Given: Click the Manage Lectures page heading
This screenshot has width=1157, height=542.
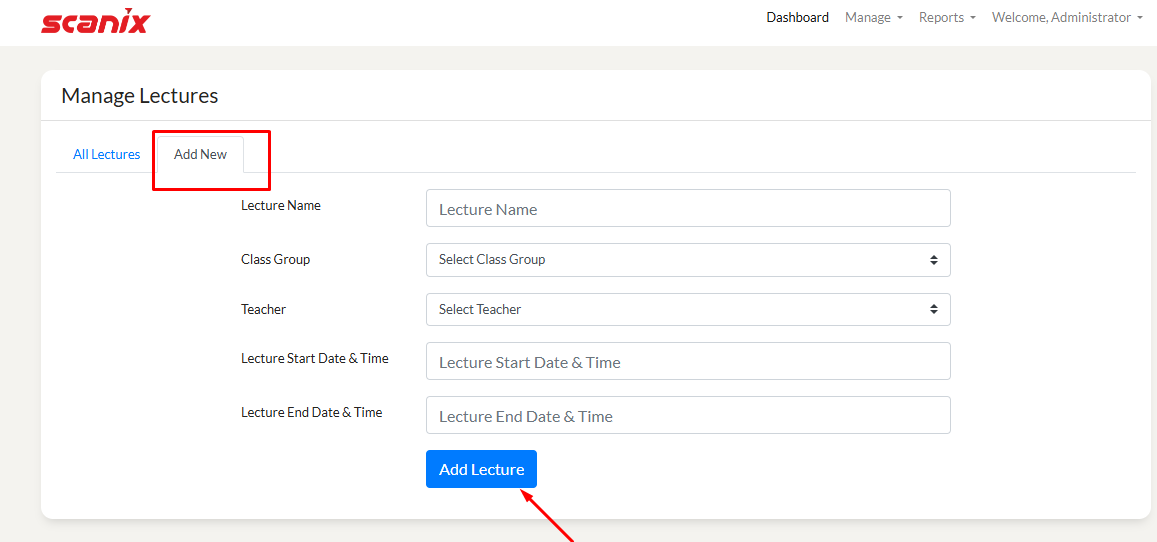Looking at the screenshot, I should point(139,96).
